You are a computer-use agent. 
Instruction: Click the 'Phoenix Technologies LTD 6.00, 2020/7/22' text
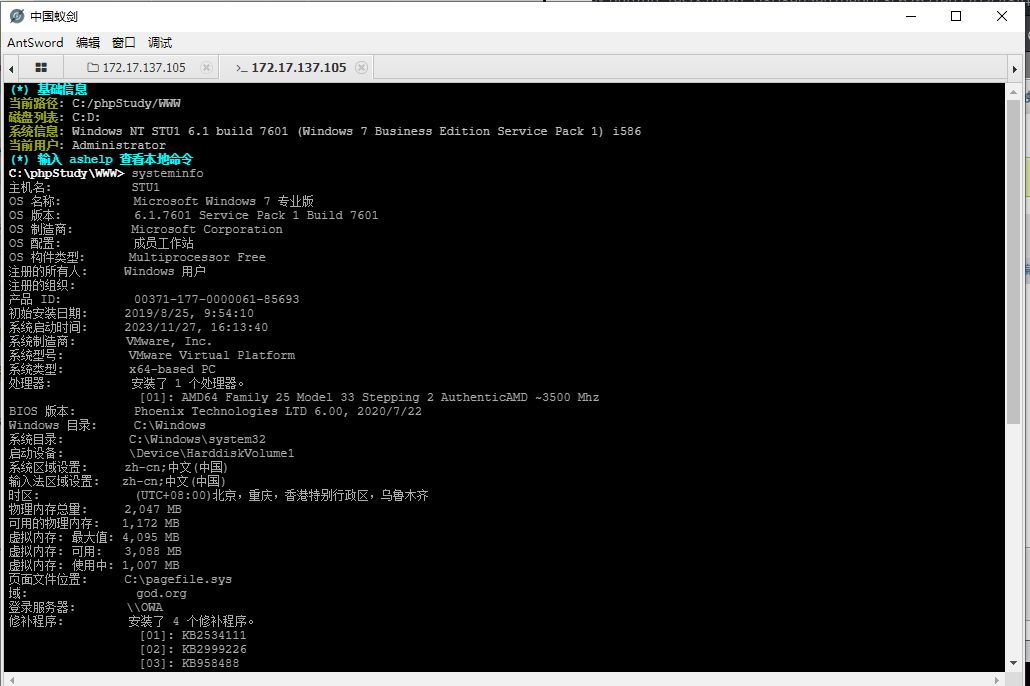[x=278, y=411]
